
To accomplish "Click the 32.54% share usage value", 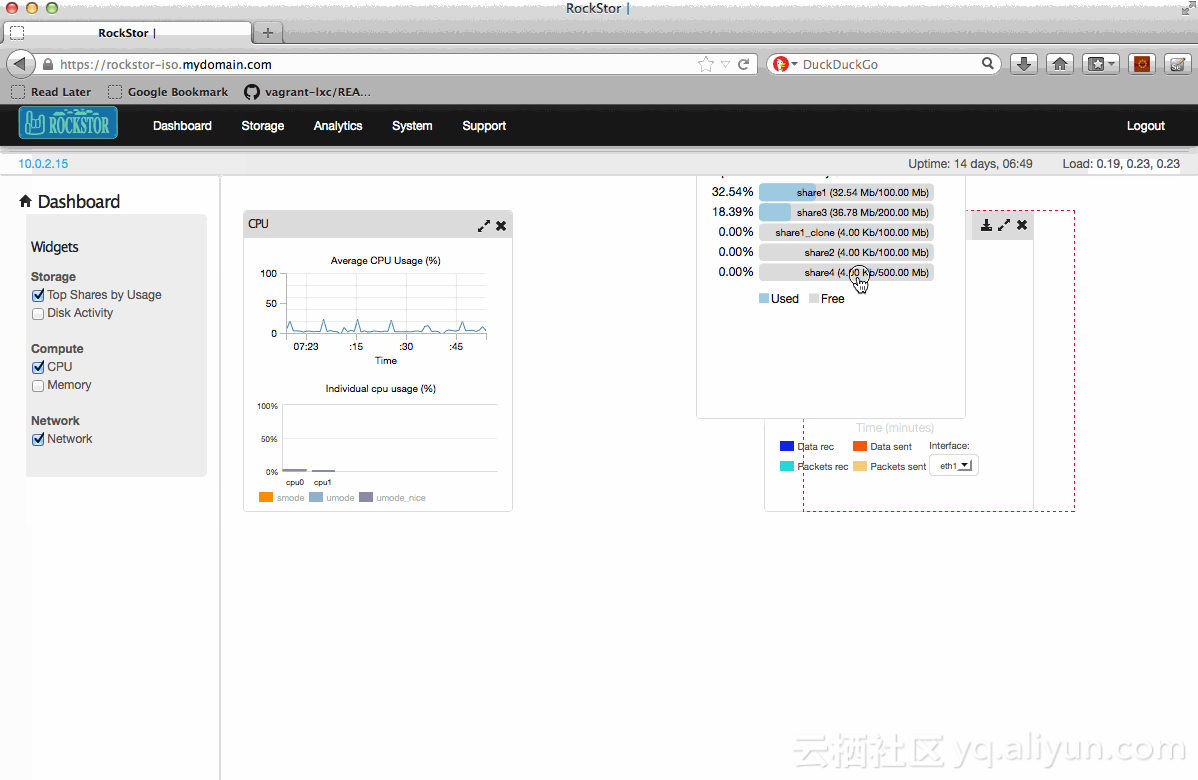I will point(732,192).
